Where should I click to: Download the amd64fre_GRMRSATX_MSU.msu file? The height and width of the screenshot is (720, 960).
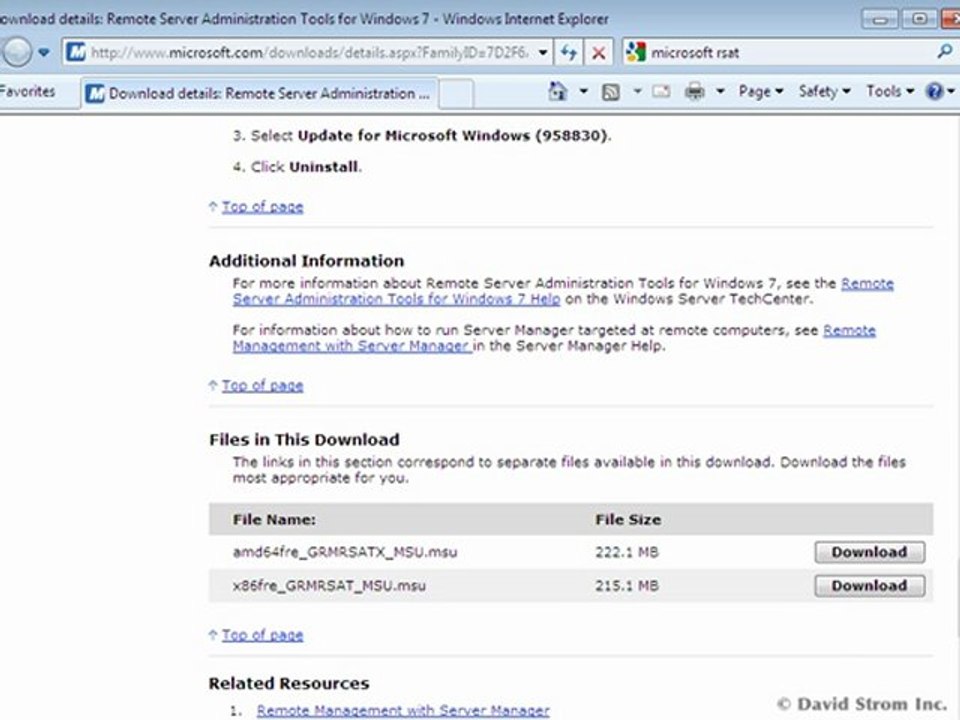(869, 552)
